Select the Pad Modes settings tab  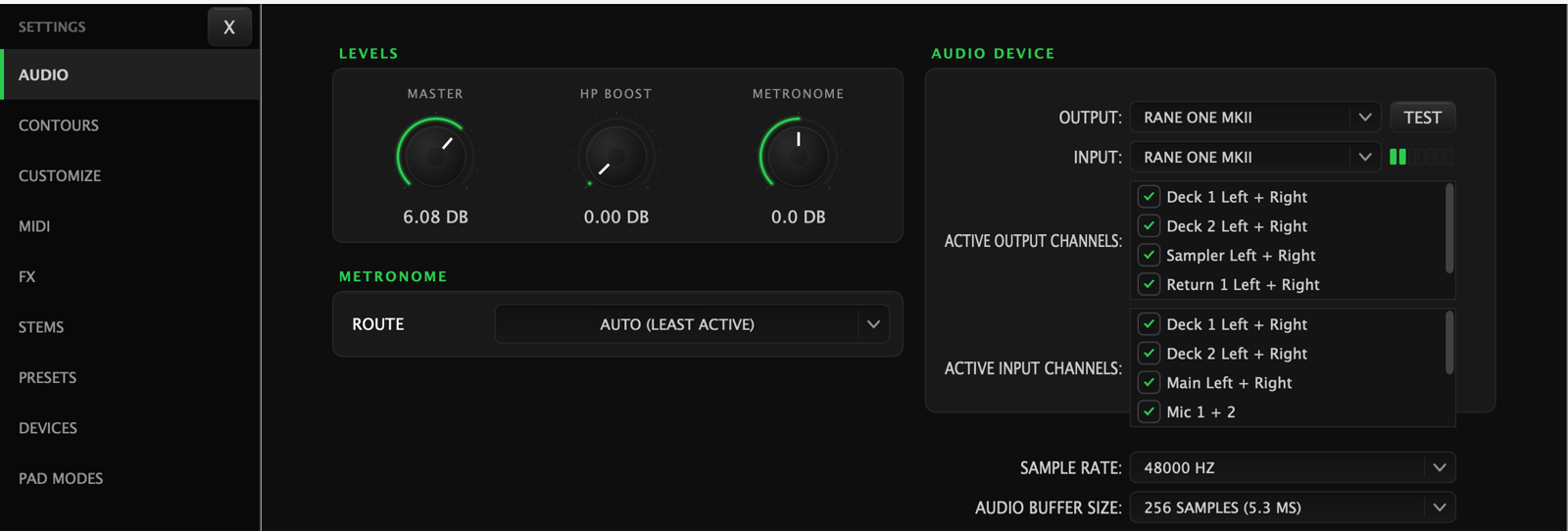130,478
